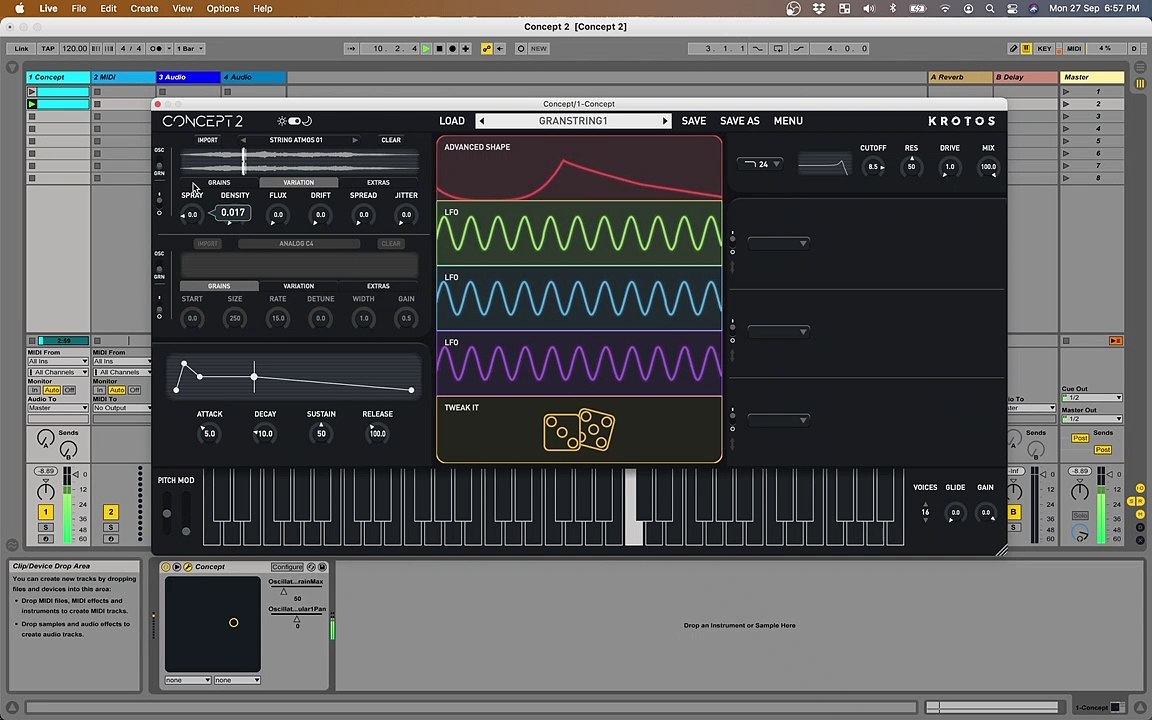The height and width of the screenshot is (720, 1152).
Task: Open VARIATION tab of the first oscillator
Action: point(298,182)
